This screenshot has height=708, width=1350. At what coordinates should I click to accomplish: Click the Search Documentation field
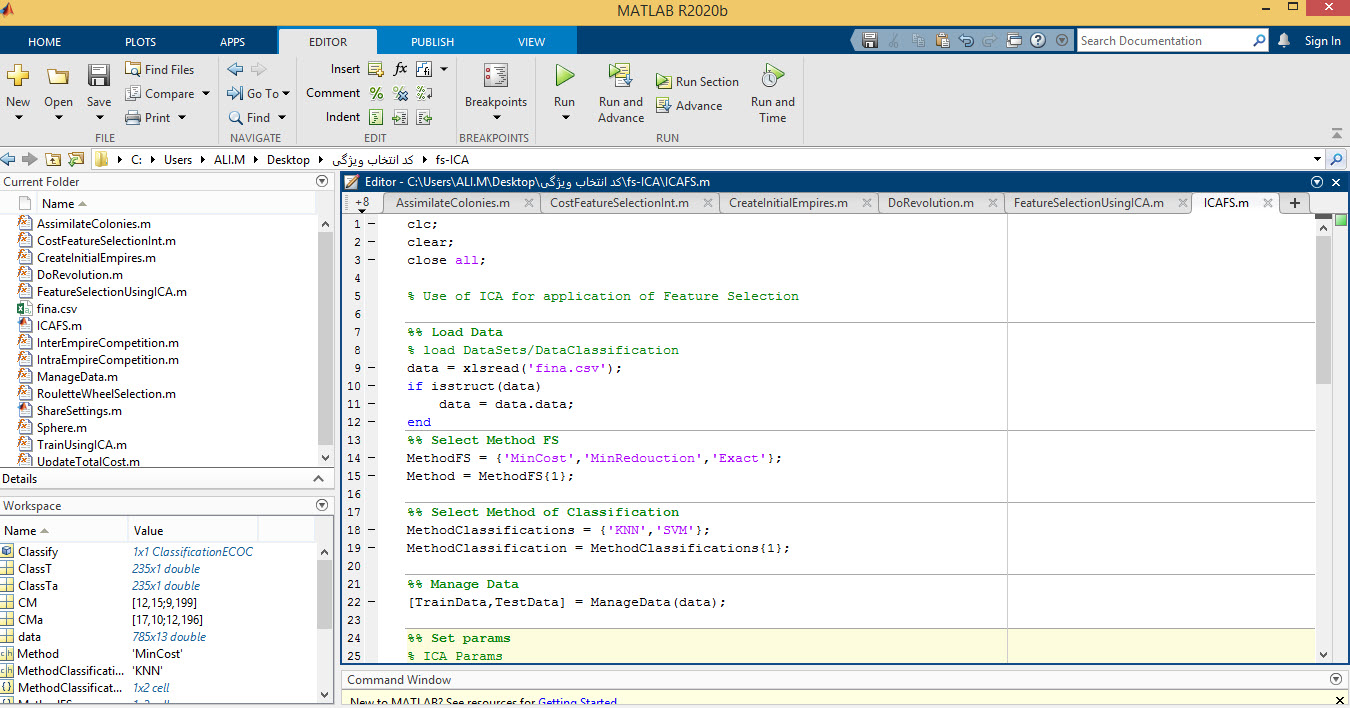click(x=1163, y=41)
